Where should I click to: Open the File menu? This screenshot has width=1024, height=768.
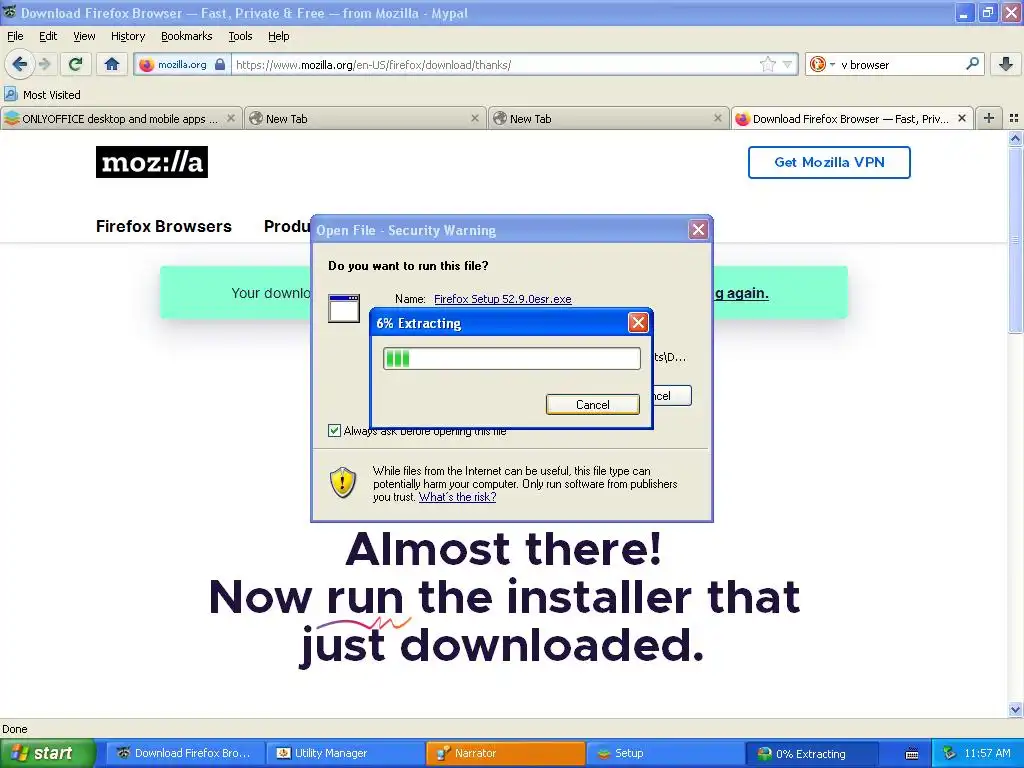point(15,36)
